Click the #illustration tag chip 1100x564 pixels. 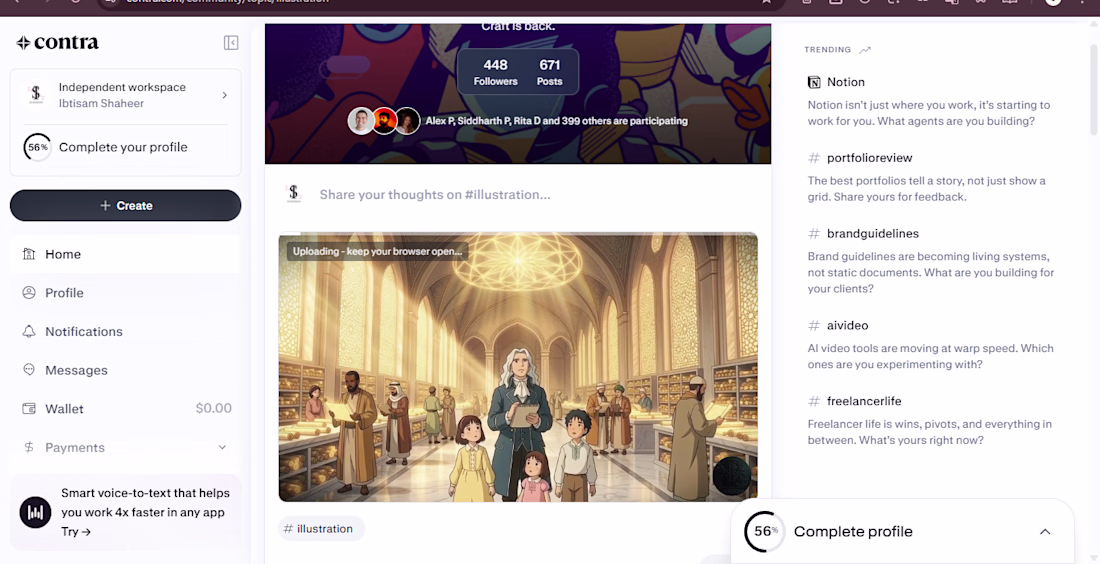pyautogui.click(x=321, y=529)
